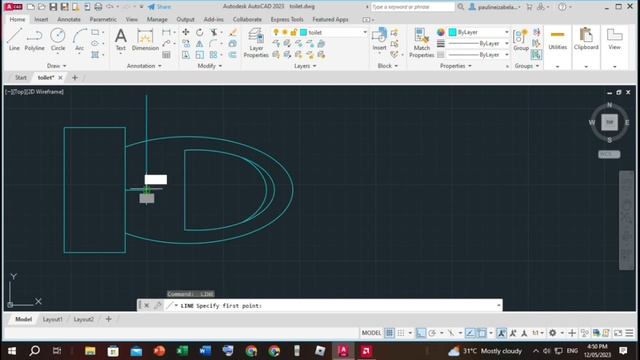Toggle Clean Screen in status bar
The width and height of the screenshot is (640, 360).
tap(618, 333)
